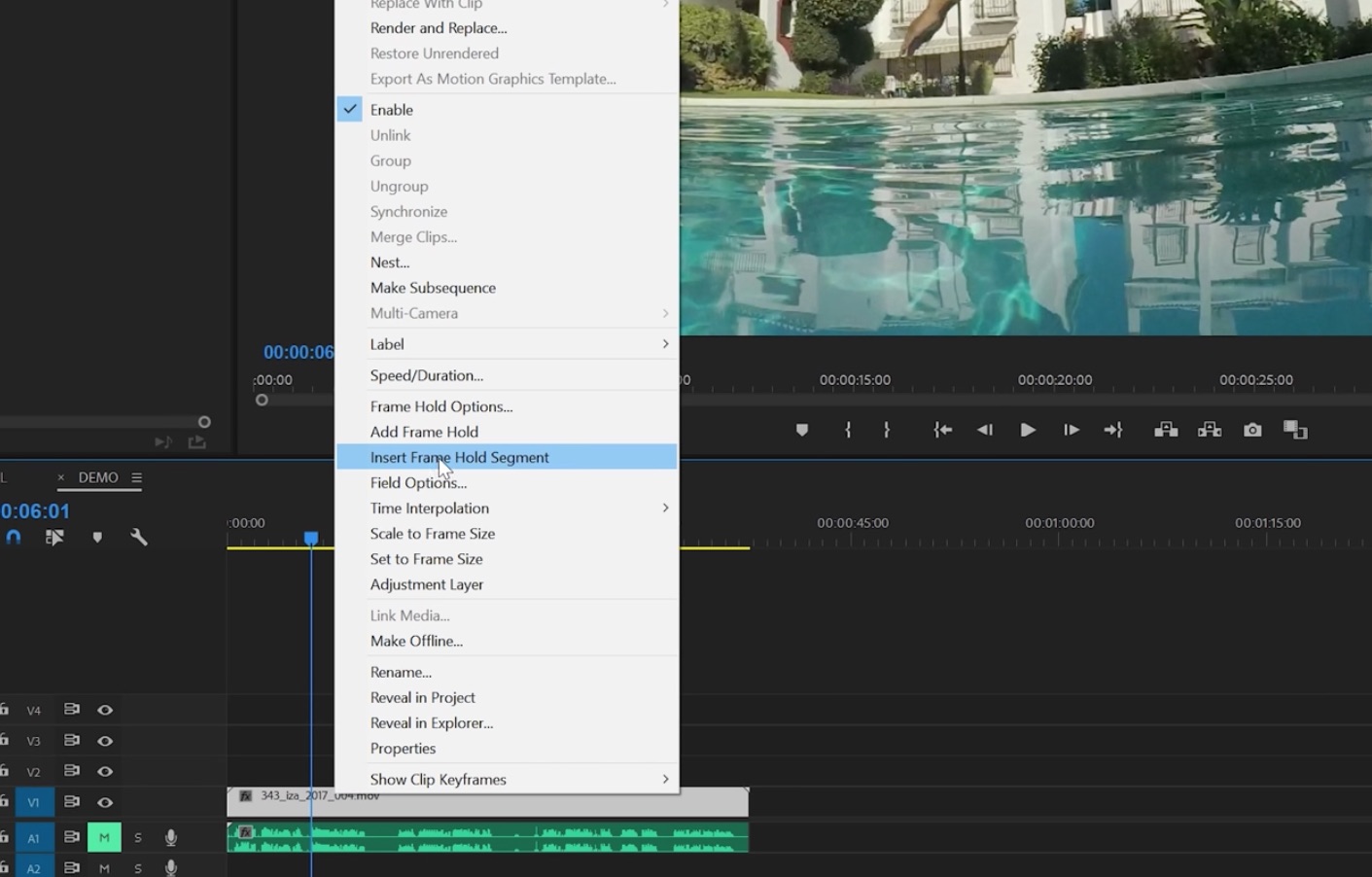Choose Scale to Frame Size

507,533
